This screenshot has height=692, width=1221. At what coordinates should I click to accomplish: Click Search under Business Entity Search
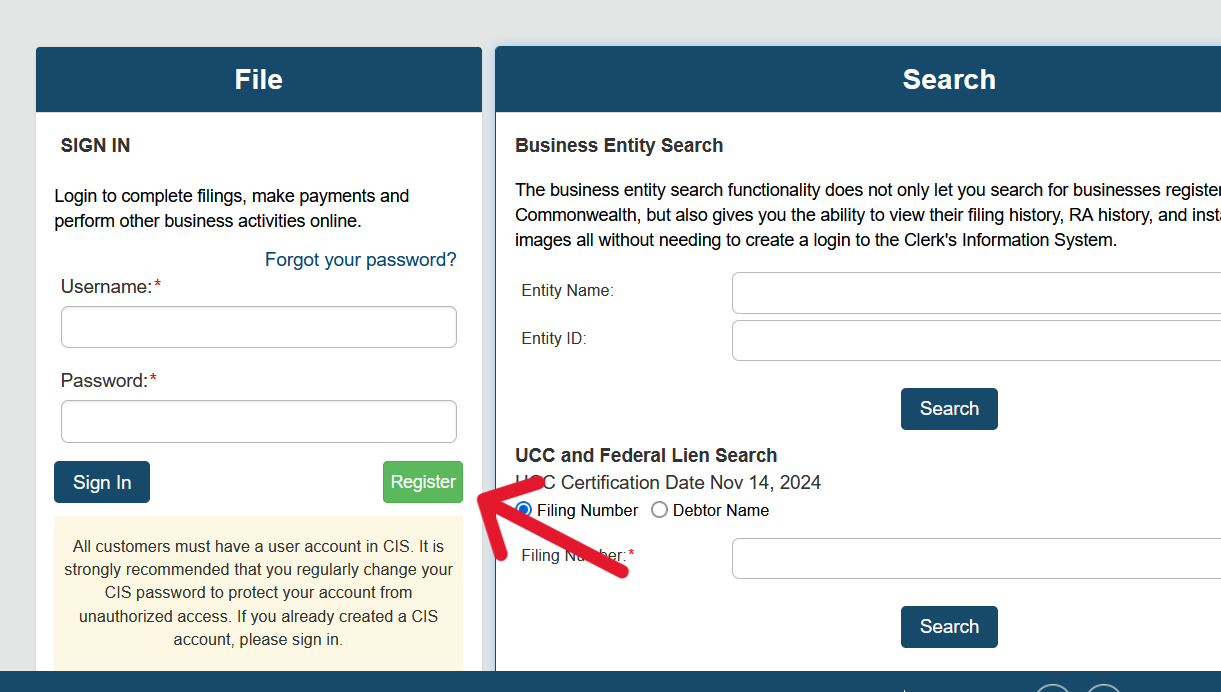point(949,409)
